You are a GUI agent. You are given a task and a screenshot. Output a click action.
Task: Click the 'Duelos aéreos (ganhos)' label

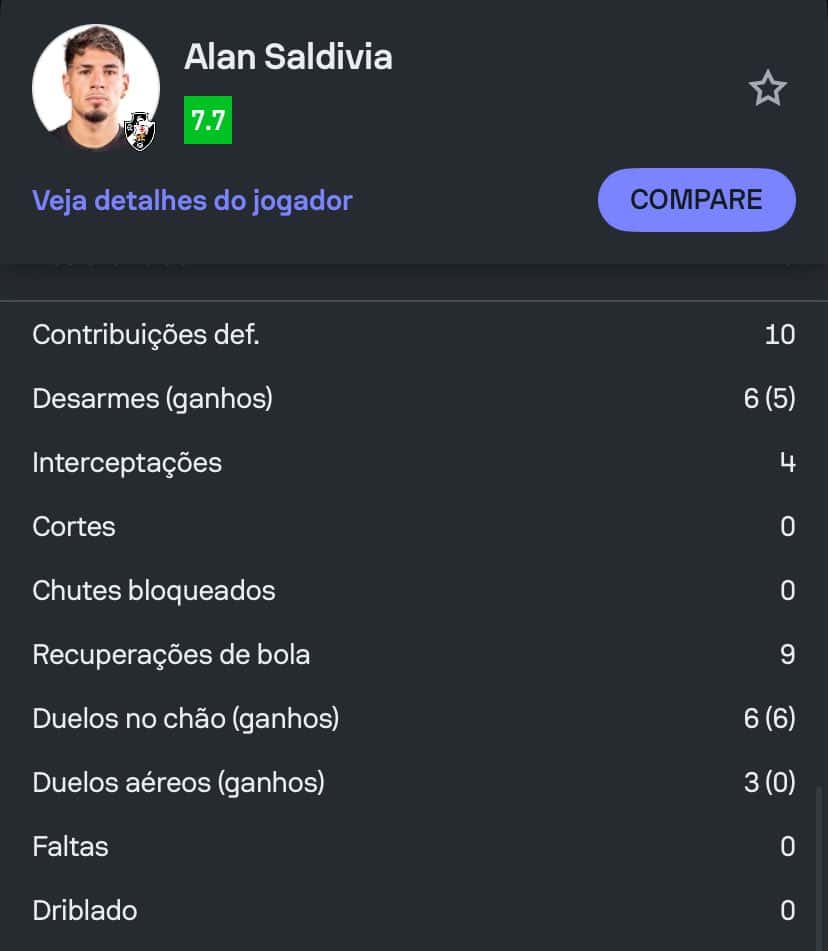[178, 782]
